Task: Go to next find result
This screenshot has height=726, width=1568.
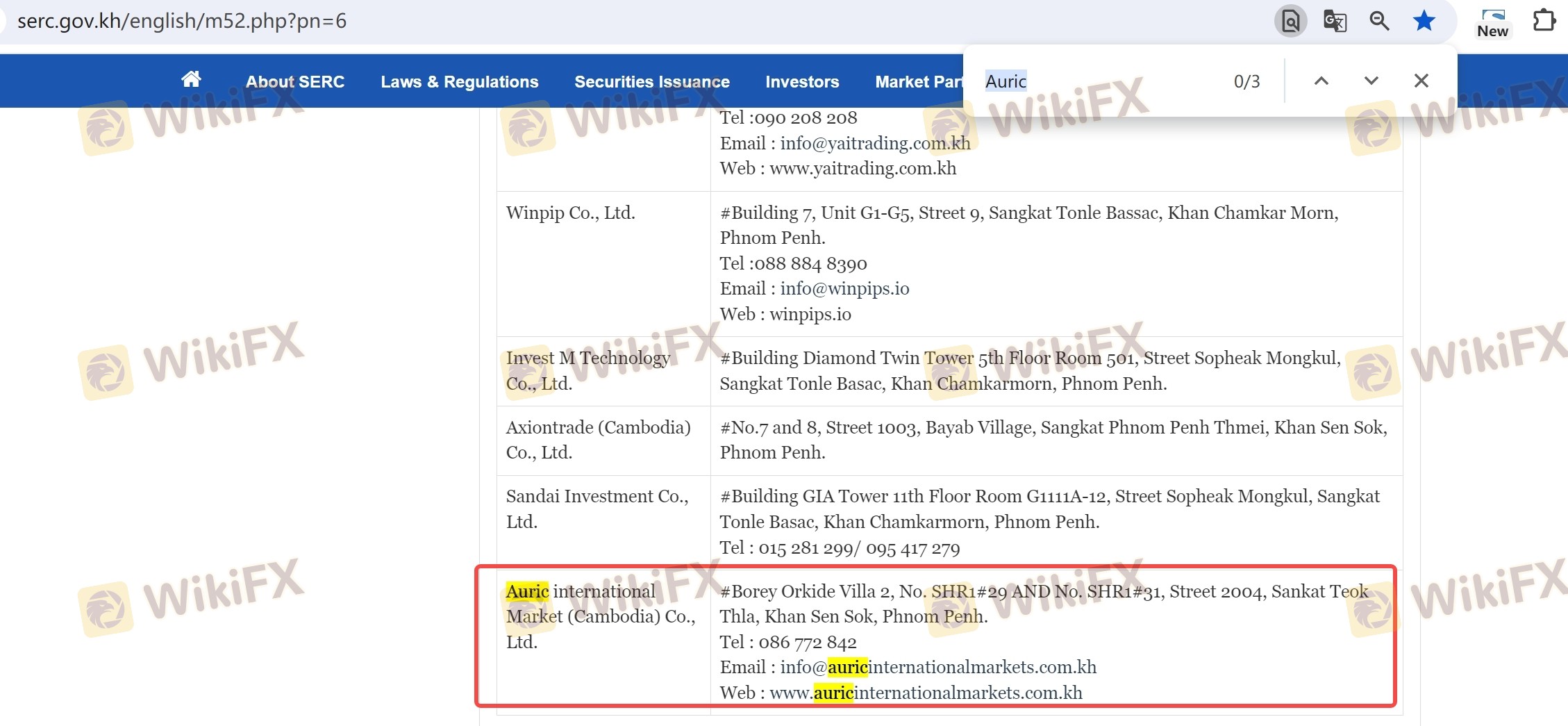Action: [x=1371, y=81]
